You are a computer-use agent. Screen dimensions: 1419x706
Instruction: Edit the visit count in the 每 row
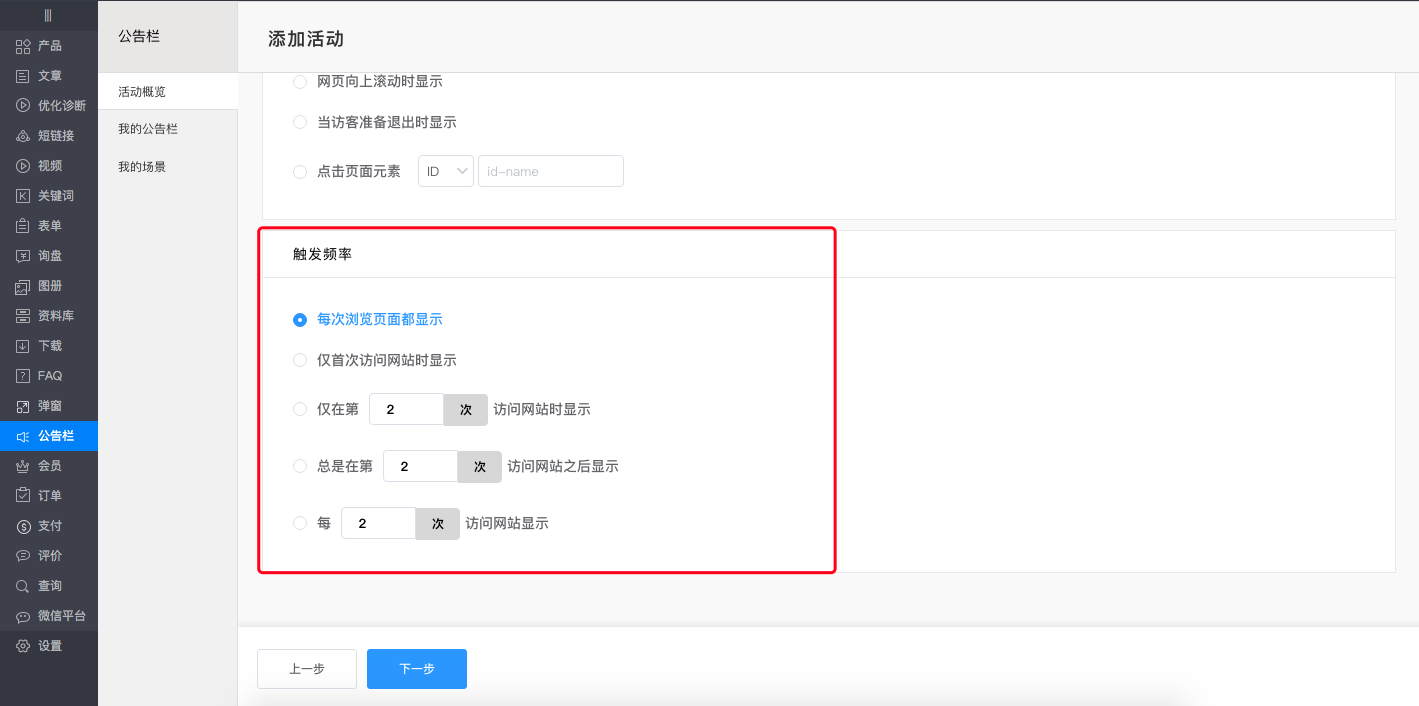(378, 523)
